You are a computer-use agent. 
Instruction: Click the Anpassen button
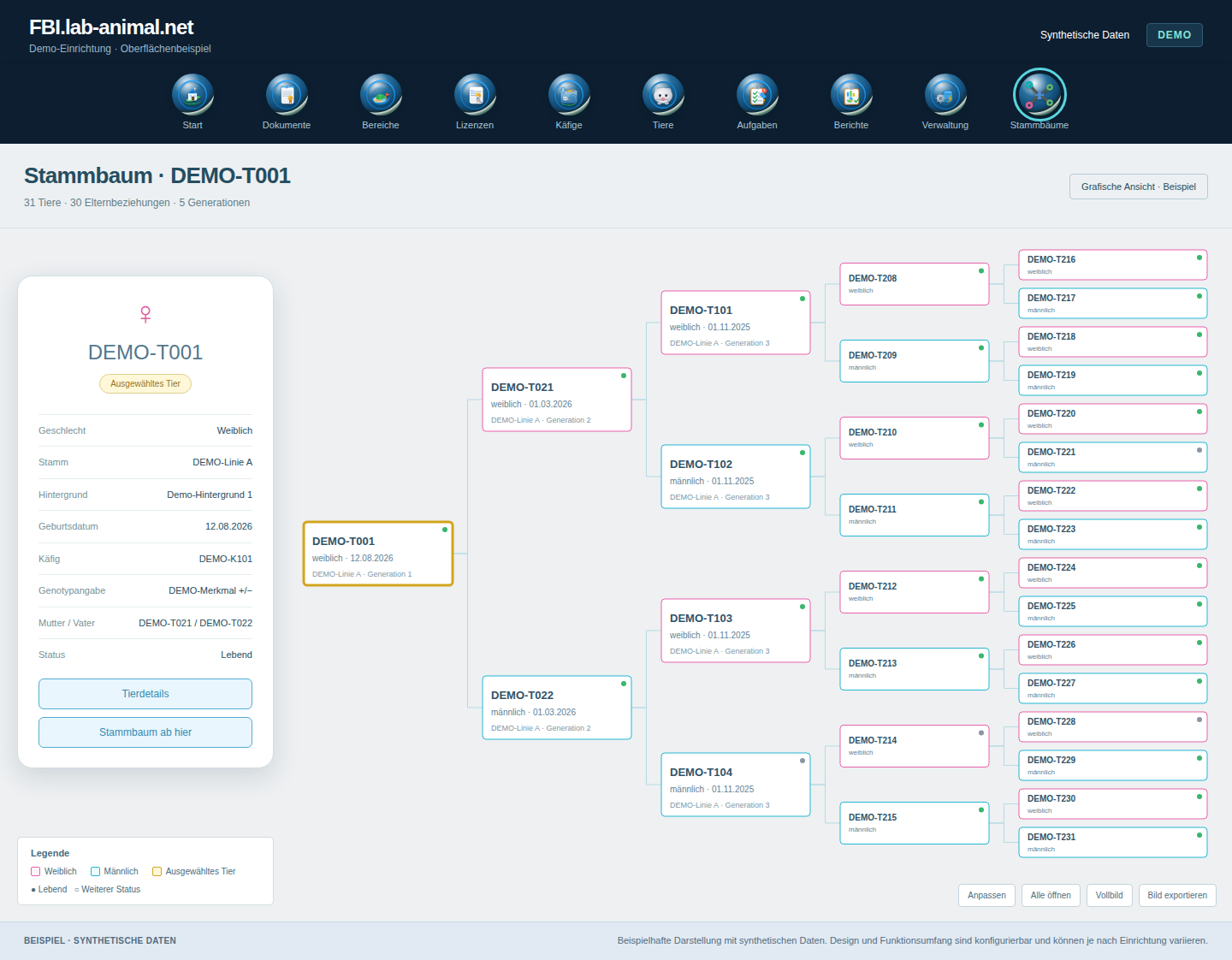tap(986, 895)
